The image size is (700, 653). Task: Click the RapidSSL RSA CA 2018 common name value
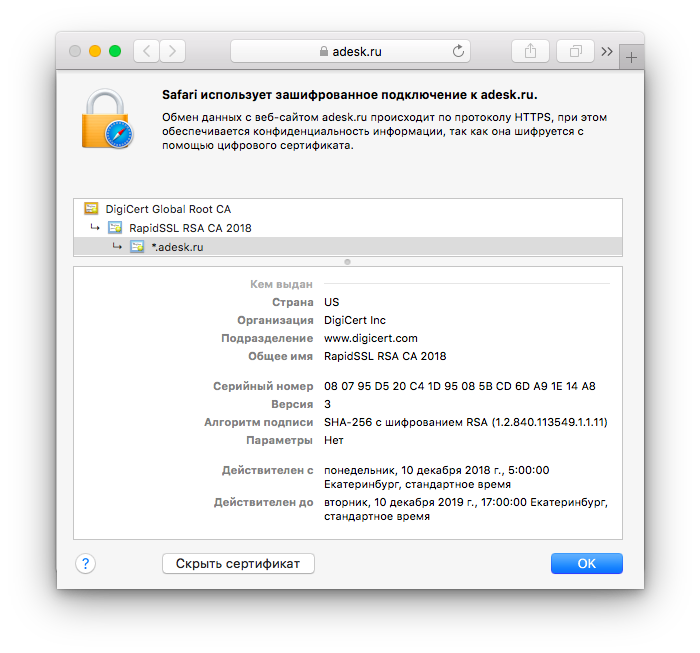[385, 356]
